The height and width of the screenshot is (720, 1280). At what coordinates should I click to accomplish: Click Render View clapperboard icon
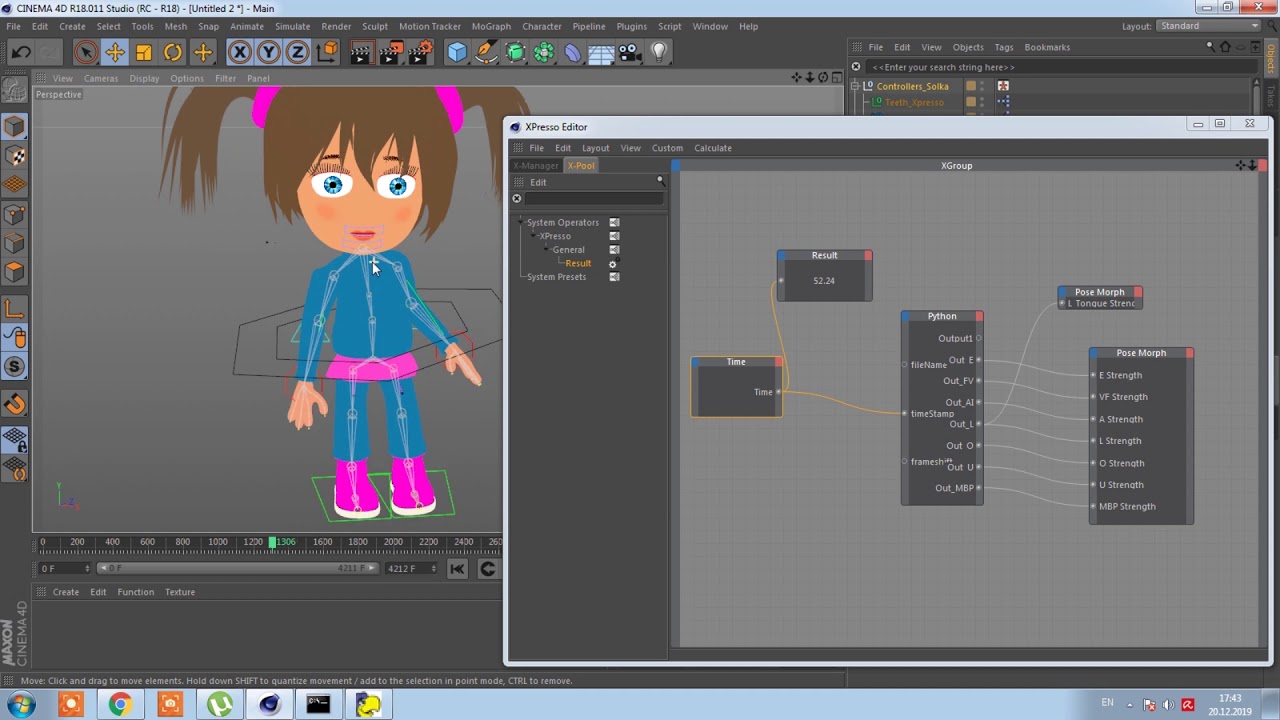pyautogui.click(x=360, y=52)
